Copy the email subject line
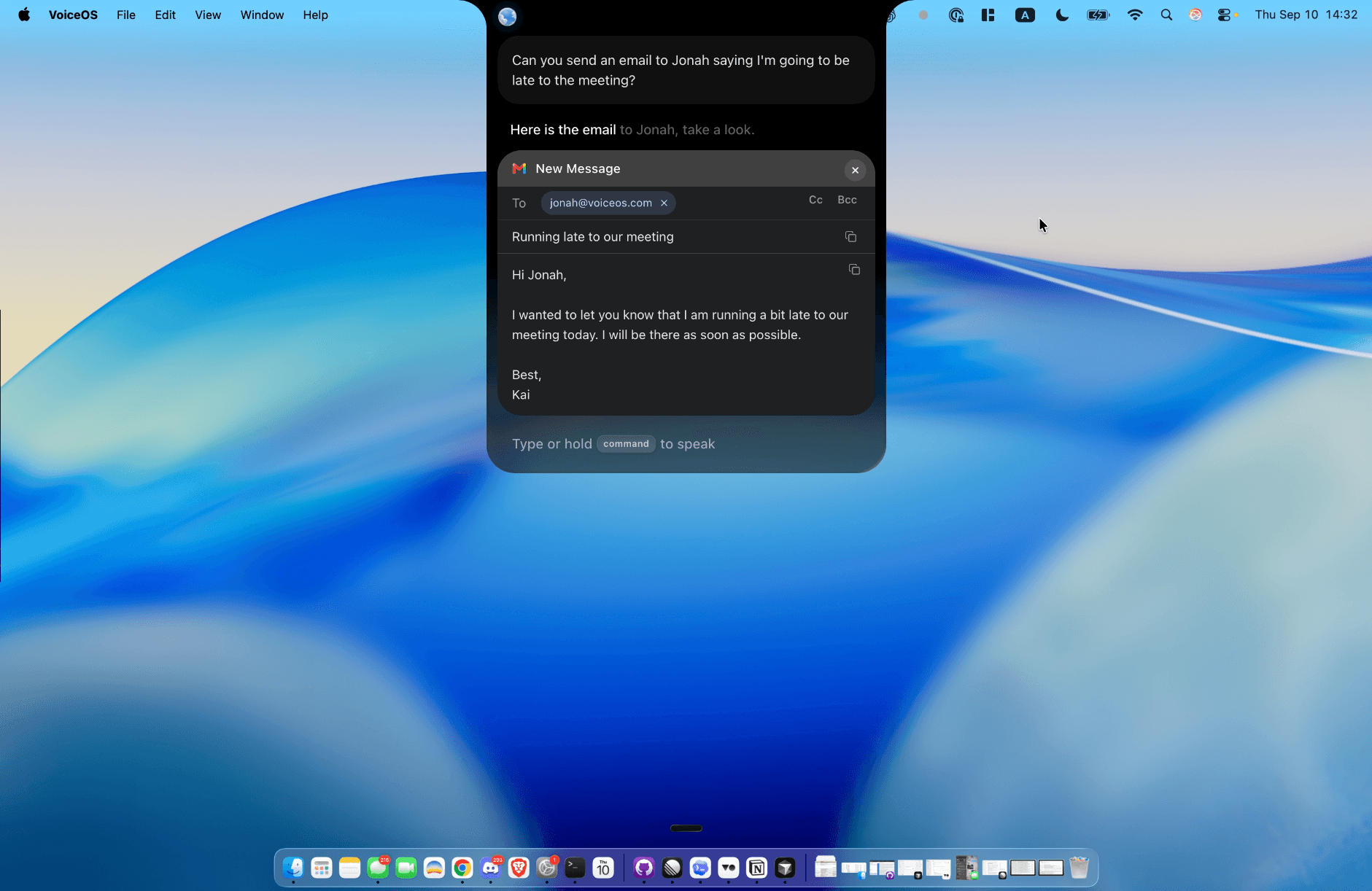Image resolution: width=1372 pixels, height=891 pixels. pyautogui.click(x=850, y=236)
